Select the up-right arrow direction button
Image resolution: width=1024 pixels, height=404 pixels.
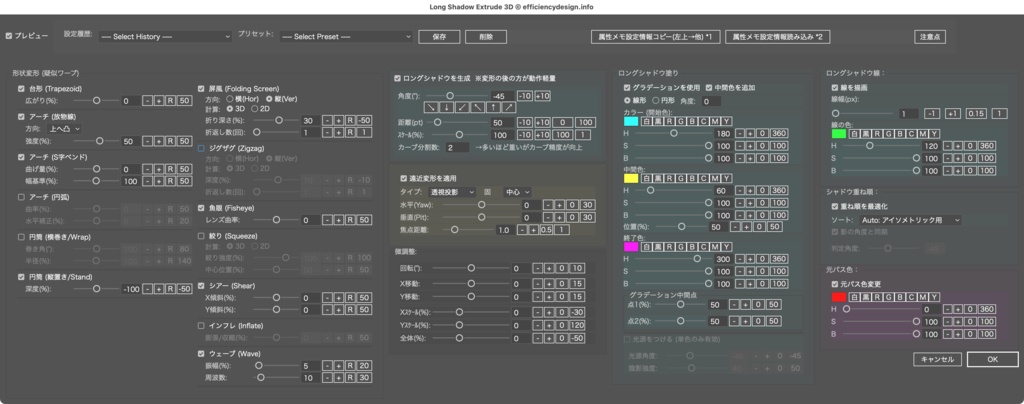pyautogui.click(x=509, y=108)
